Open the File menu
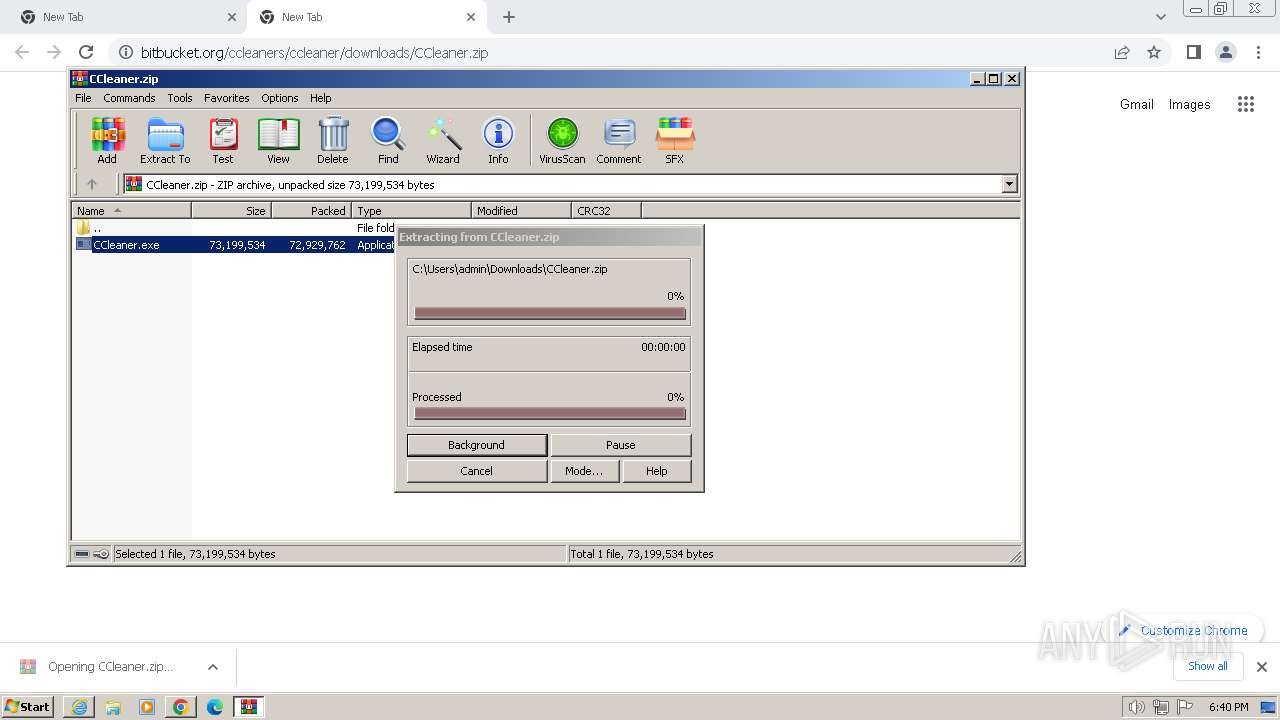 [83, 98]
